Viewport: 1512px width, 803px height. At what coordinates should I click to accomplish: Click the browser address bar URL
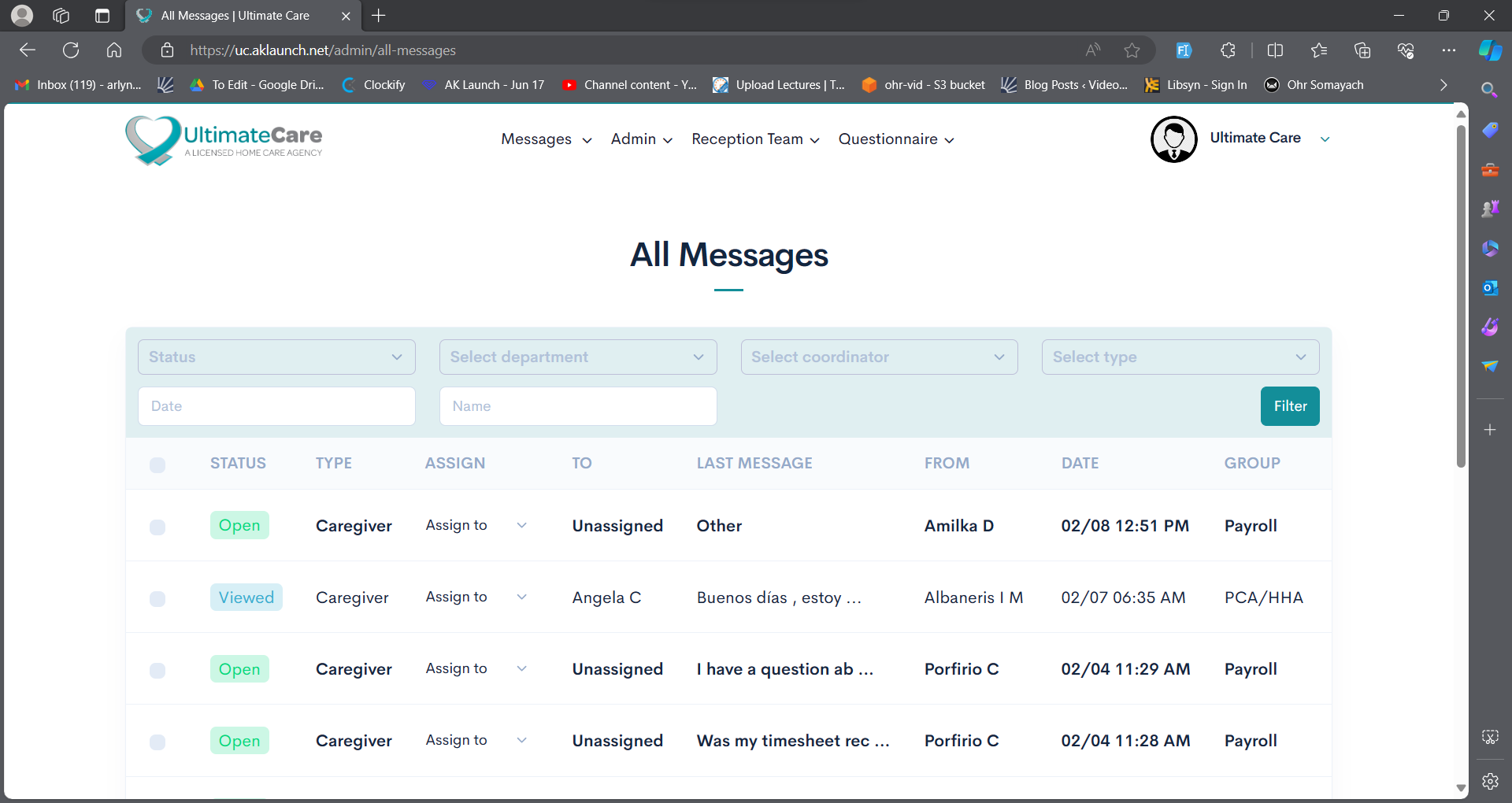click(323, 50)
